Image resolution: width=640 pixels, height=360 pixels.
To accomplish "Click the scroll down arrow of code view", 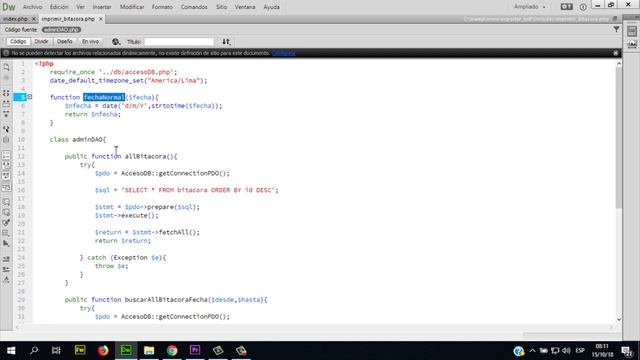I will 619,320.
